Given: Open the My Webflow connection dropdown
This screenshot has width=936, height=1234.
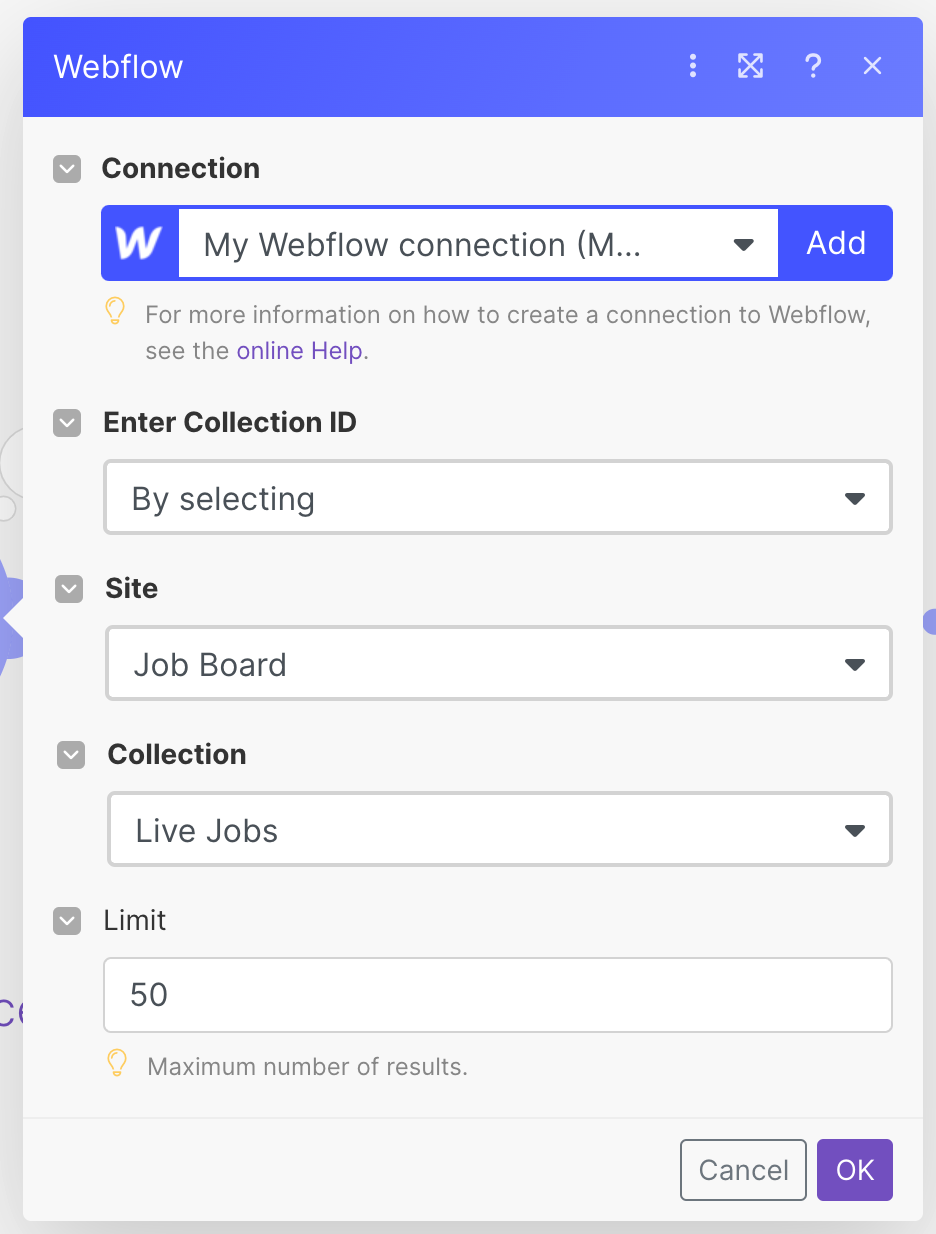Looking at the screenshot, I should click(478, 244).
